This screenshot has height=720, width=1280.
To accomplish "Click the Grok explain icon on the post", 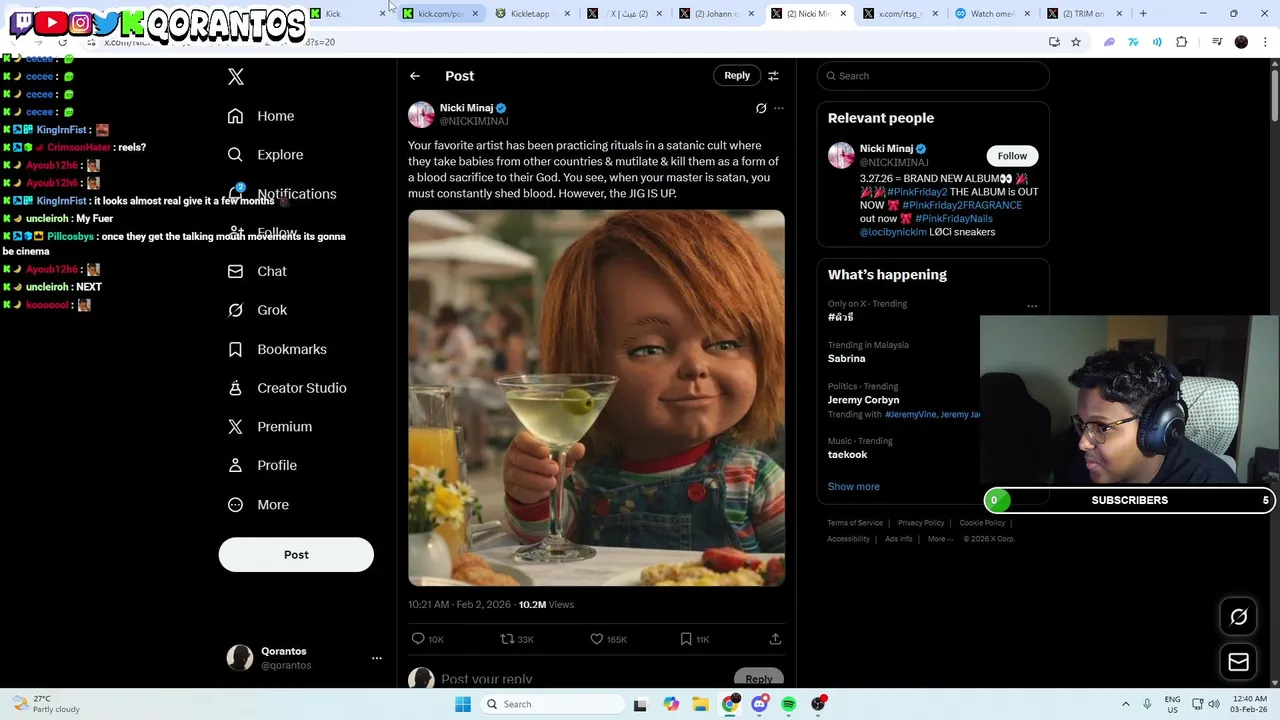I will point(761,108).
